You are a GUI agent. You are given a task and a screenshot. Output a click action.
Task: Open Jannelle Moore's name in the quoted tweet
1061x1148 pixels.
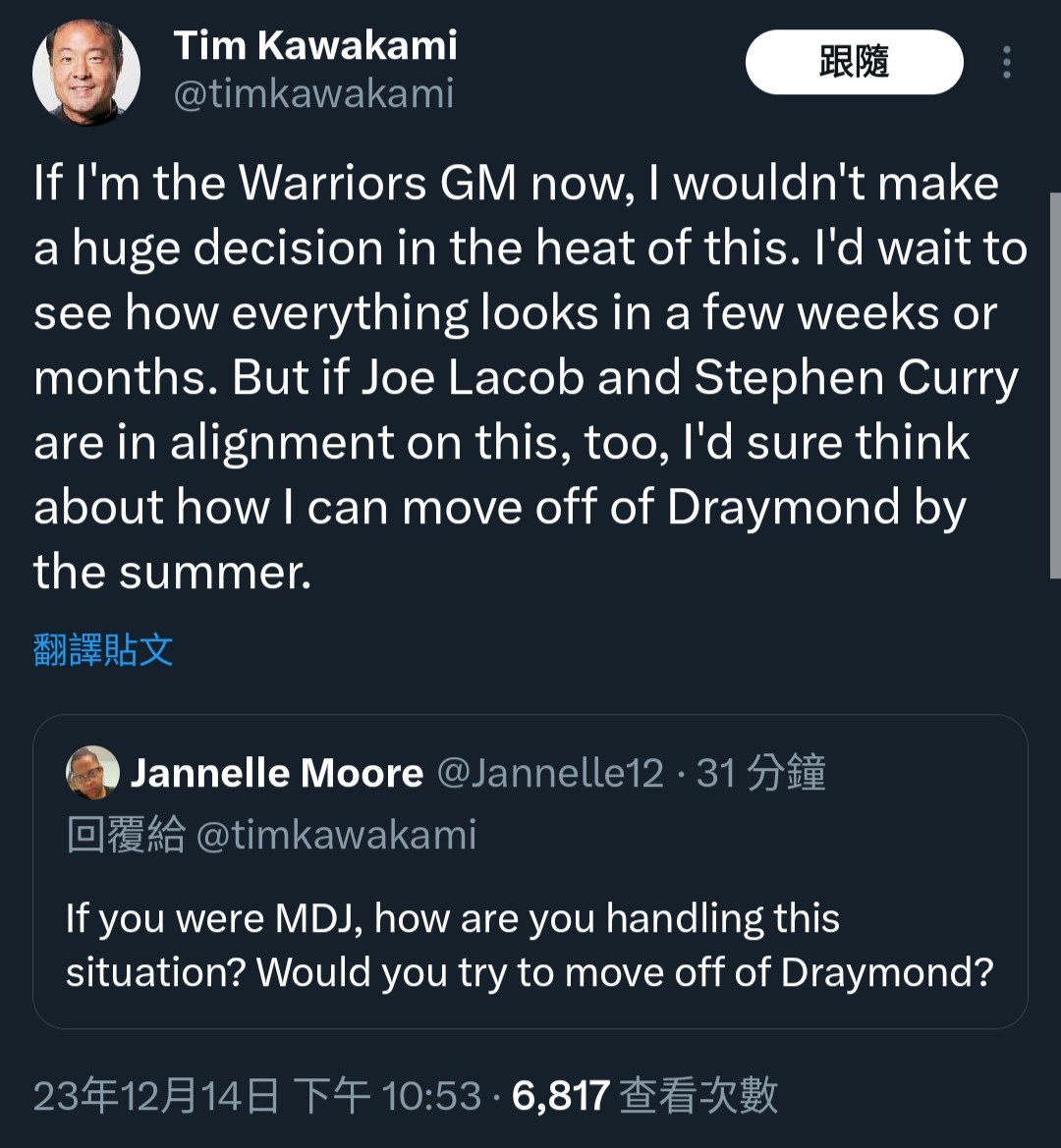[276, 773]
